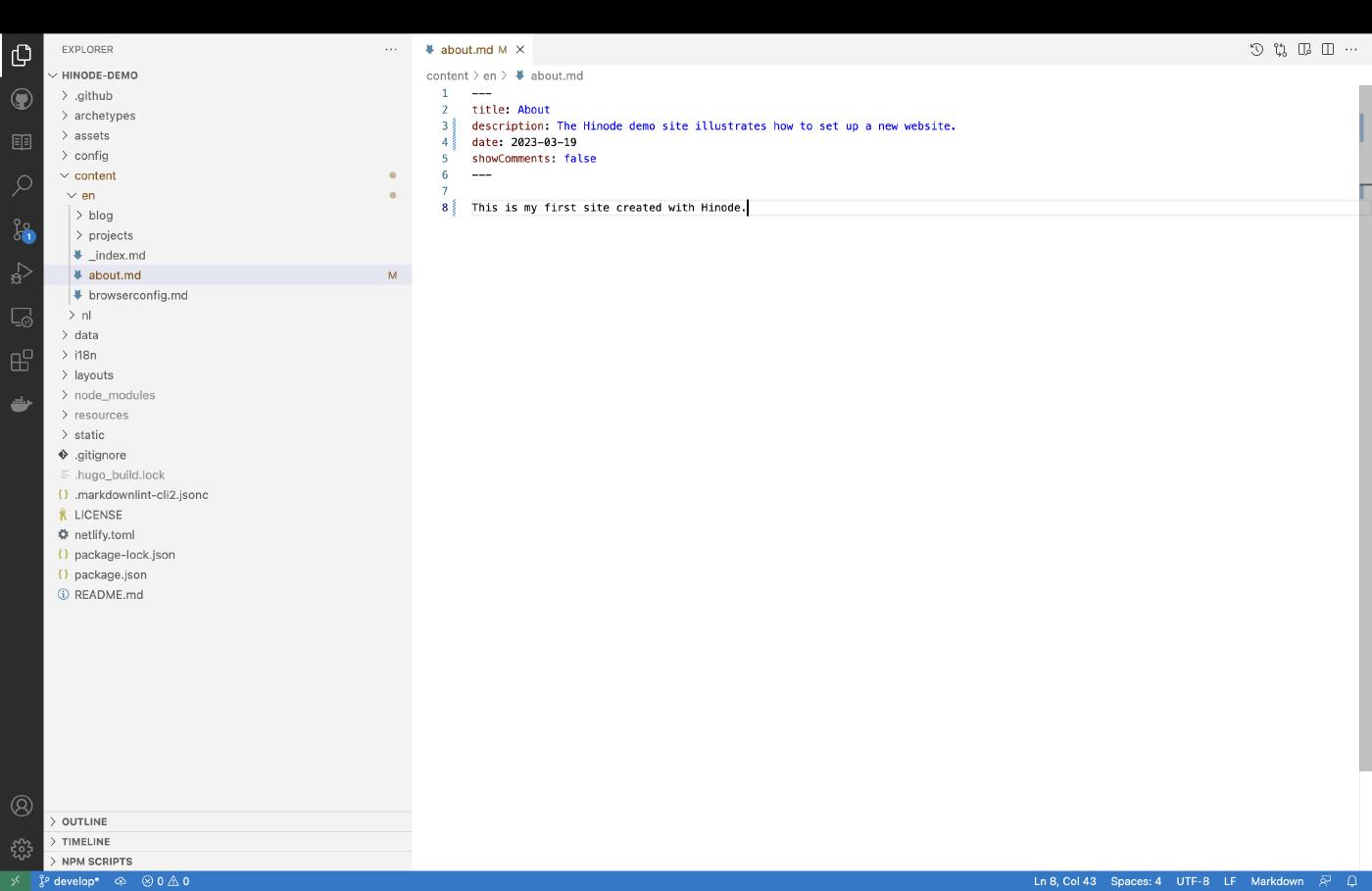Expand the i18n folder
The width and height of the screenshot is (1372, 891).
[x=227, y=355]
